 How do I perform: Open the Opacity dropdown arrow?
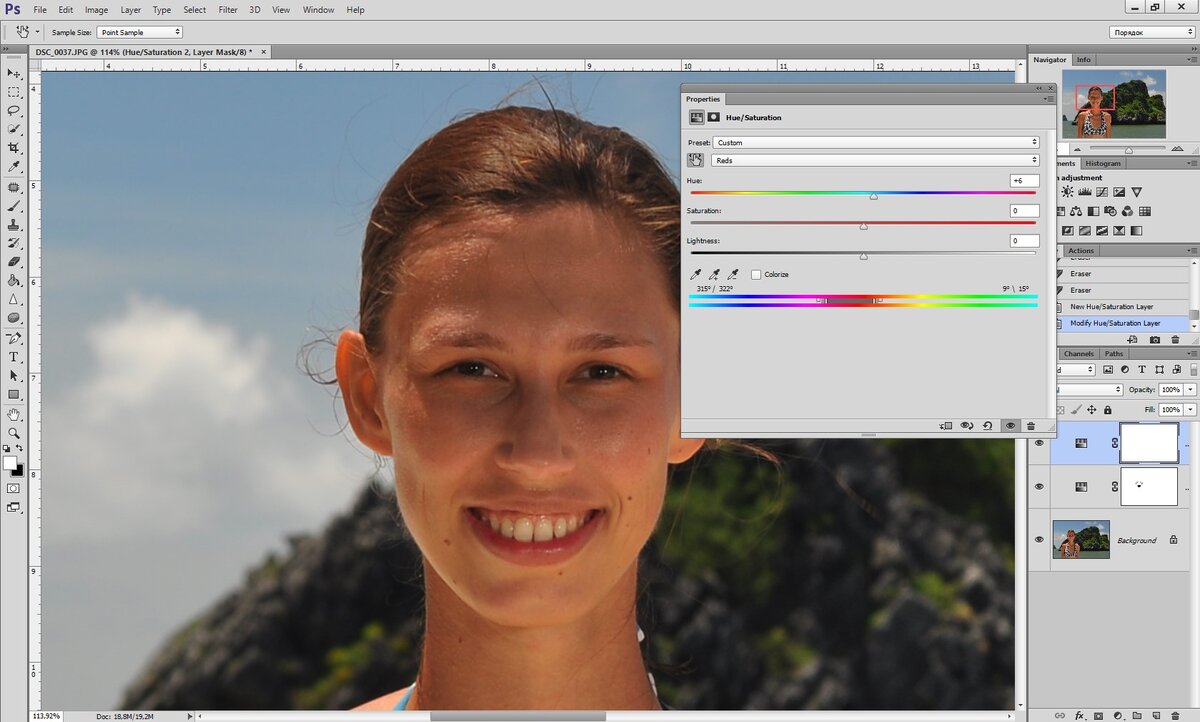point(1190,389)
